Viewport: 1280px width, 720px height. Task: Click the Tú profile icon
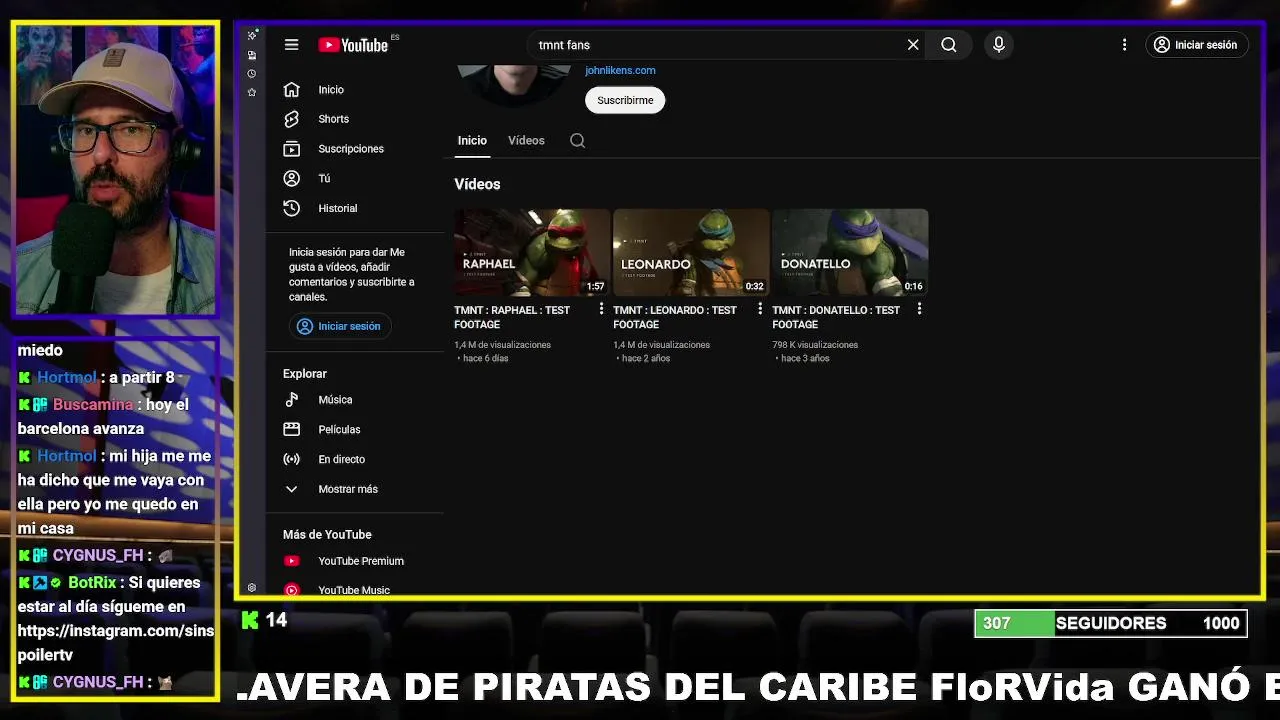point(291,178)
